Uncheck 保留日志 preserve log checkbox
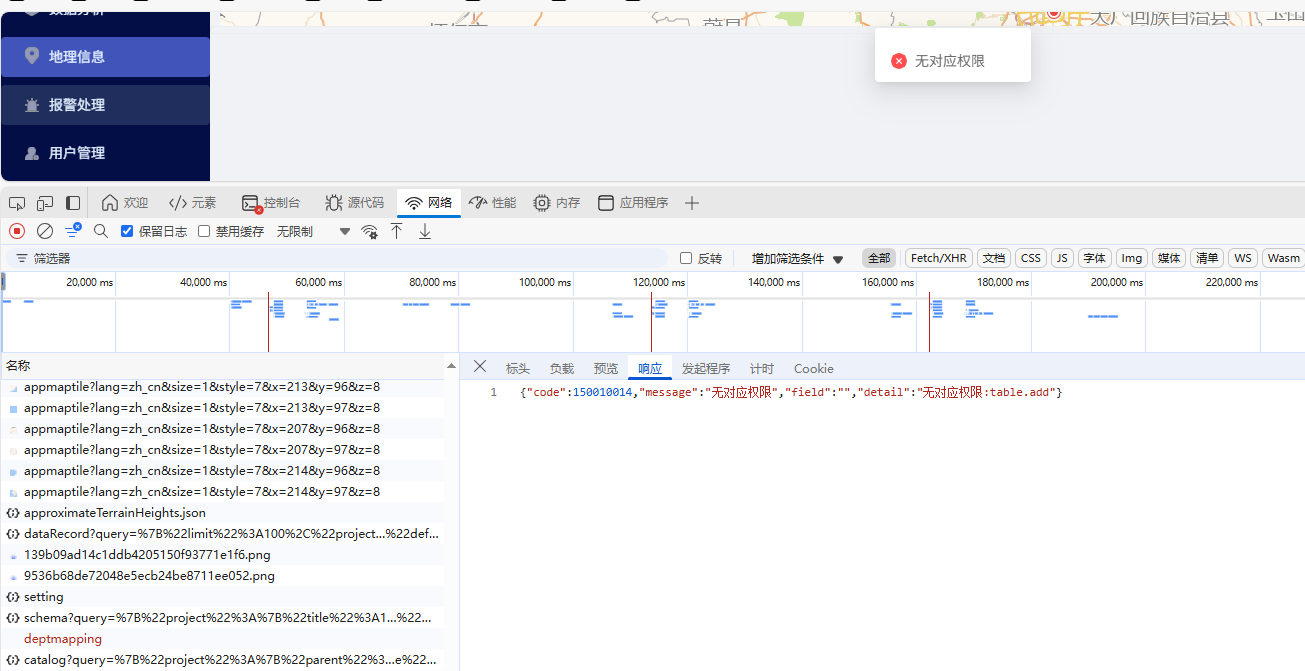The height and width of the screenshot is (671, 1305). tap(127, 231)
